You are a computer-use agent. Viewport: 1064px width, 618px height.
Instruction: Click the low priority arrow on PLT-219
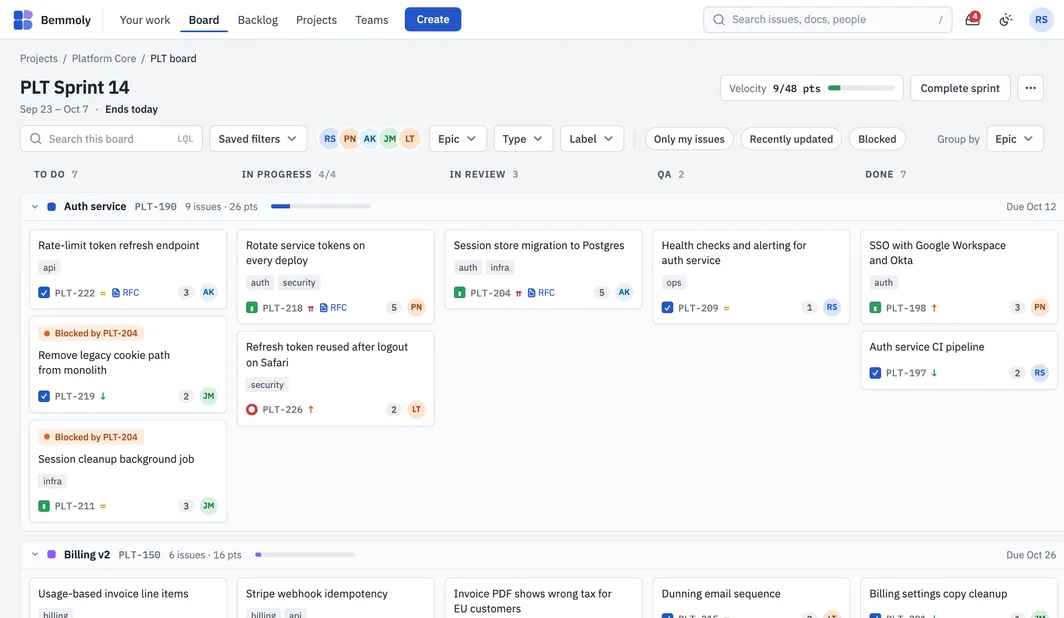point(103,396)
